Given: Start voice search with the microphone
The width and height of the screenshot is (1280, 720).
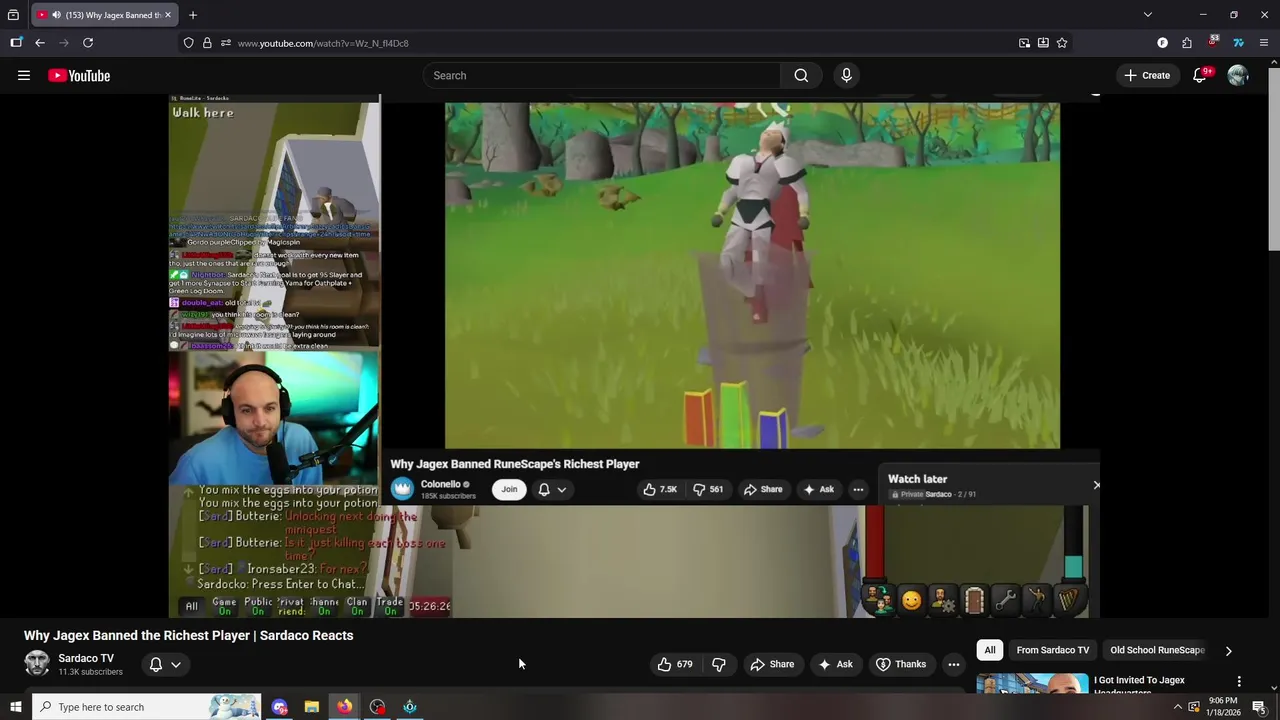Looking at the screenshot, I should click(x=846, y=75).
